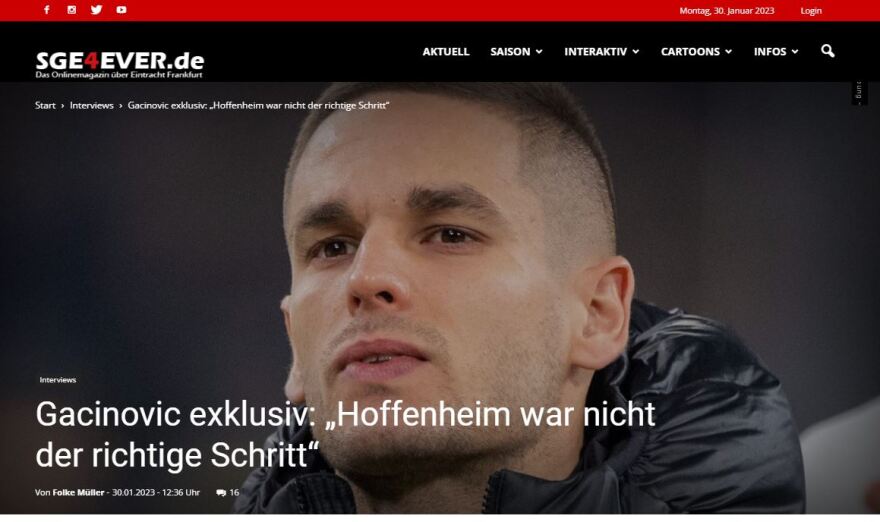Click the SGE4EVER.de site logo

[x=120, y=65]
